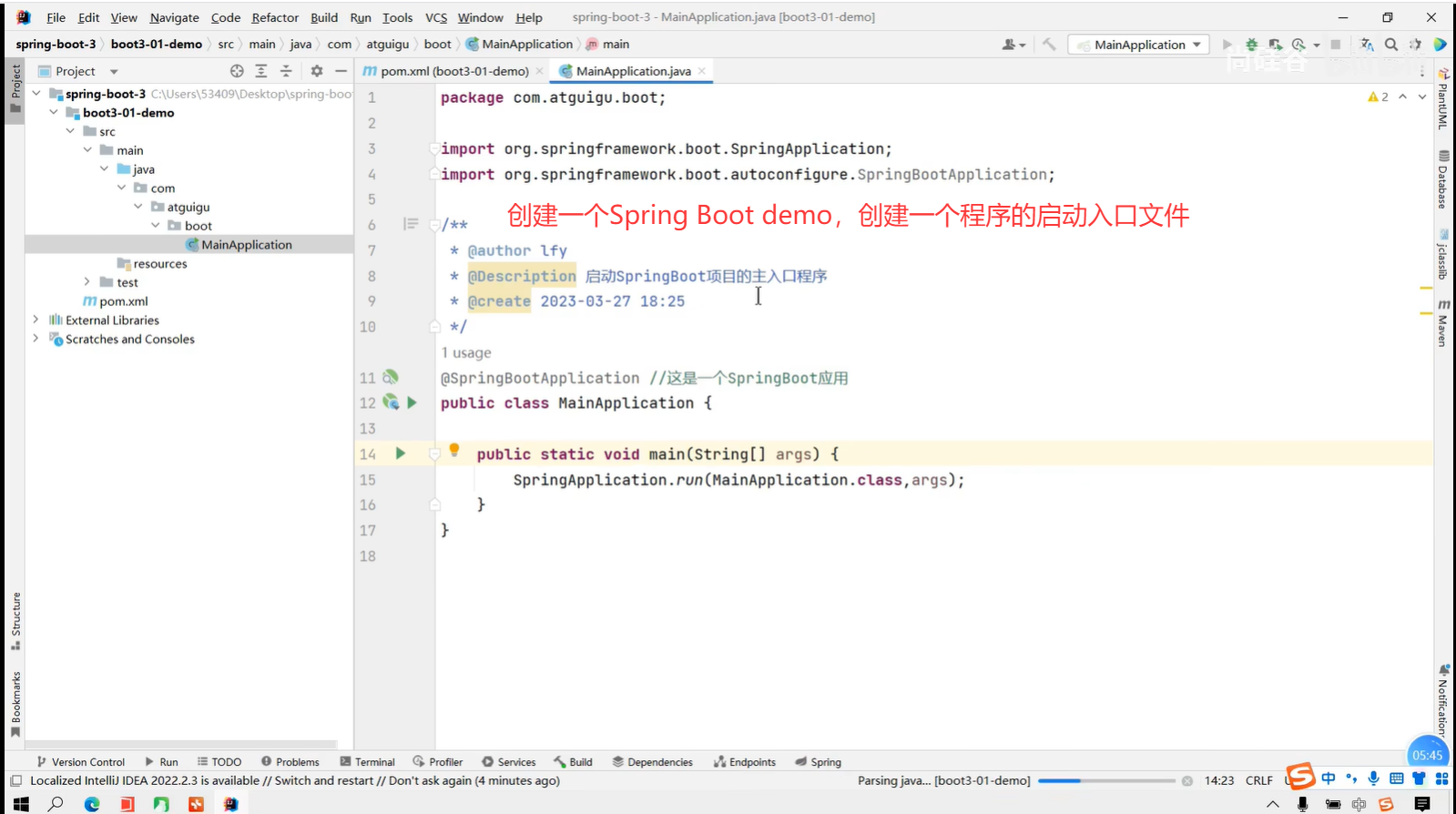Open the Navigate menu
The height and width of the screenshot is (814, 1456).
point(174,17)
